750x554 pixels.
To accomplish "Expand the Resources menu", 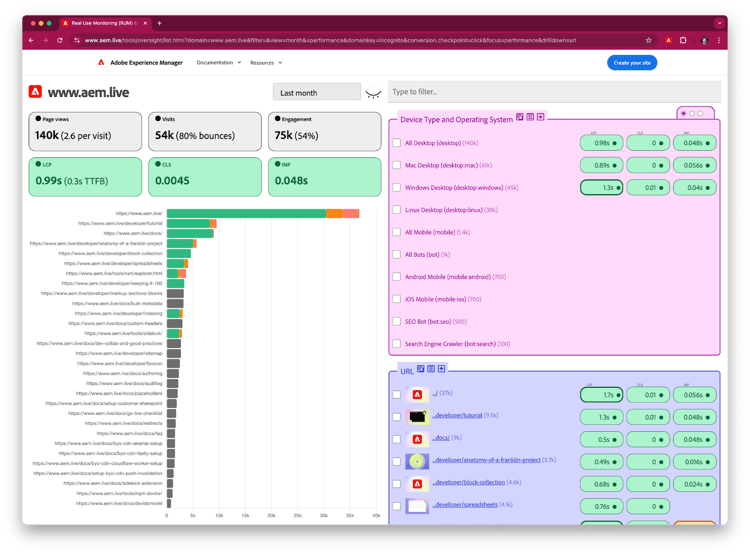I will coord(266,63).
